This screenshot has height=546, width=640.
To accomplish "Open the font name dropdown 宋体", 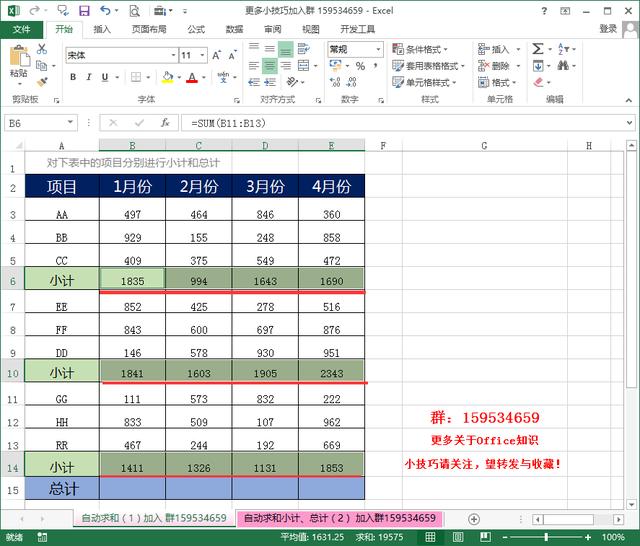I will pyautogui.click(x=173, y=55).
